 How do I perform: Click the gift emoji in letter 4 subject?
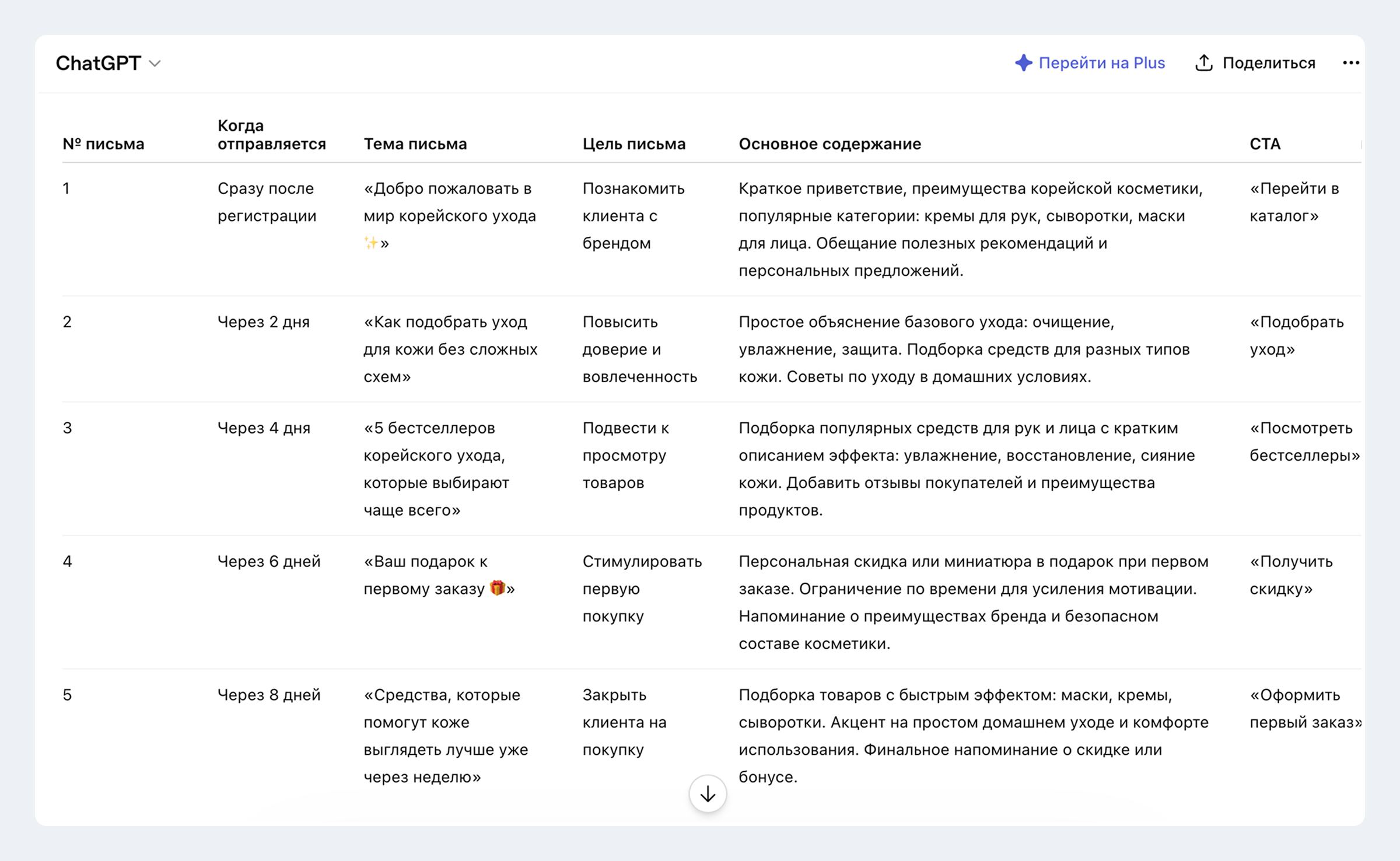tap(497, 588)
